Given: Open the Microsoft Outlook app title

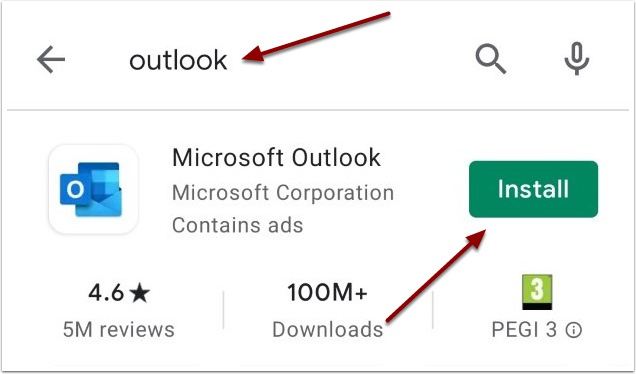Looking at the screenshot, I should point(276,157).
